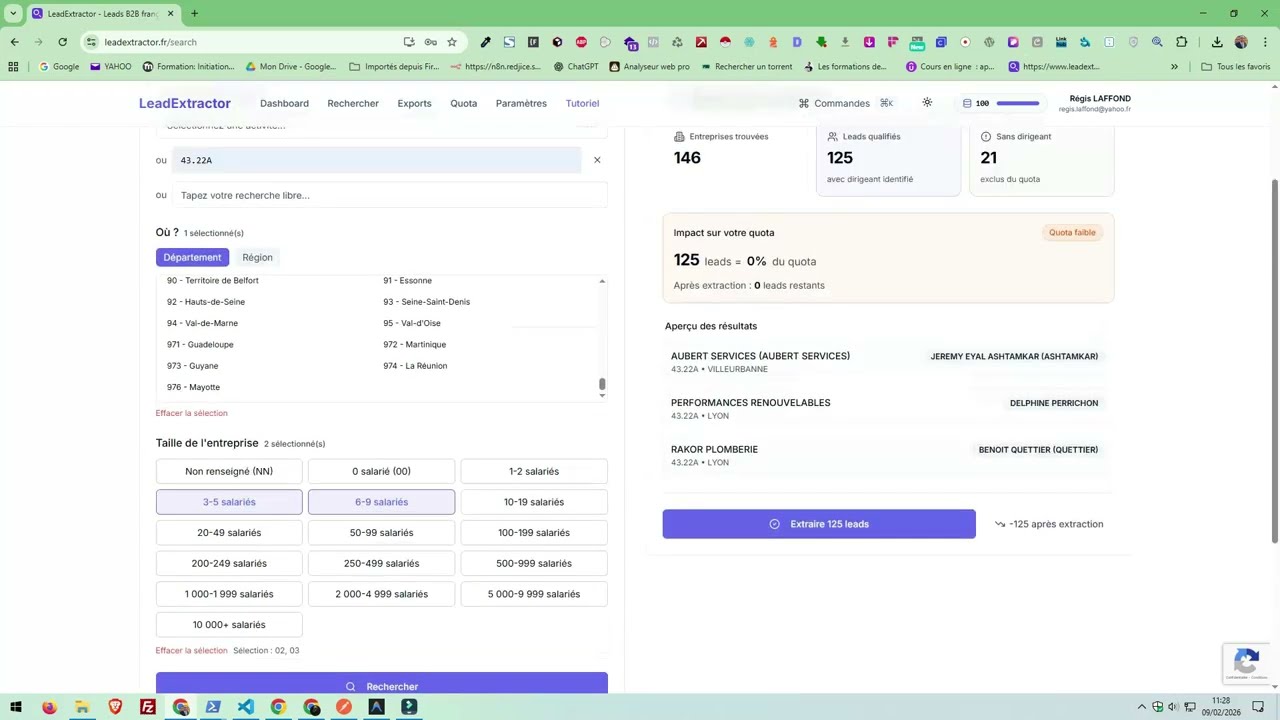Open the Analyseur web pro bookmark
This screenshot has width=1280, height=720.
click(648, 67)
